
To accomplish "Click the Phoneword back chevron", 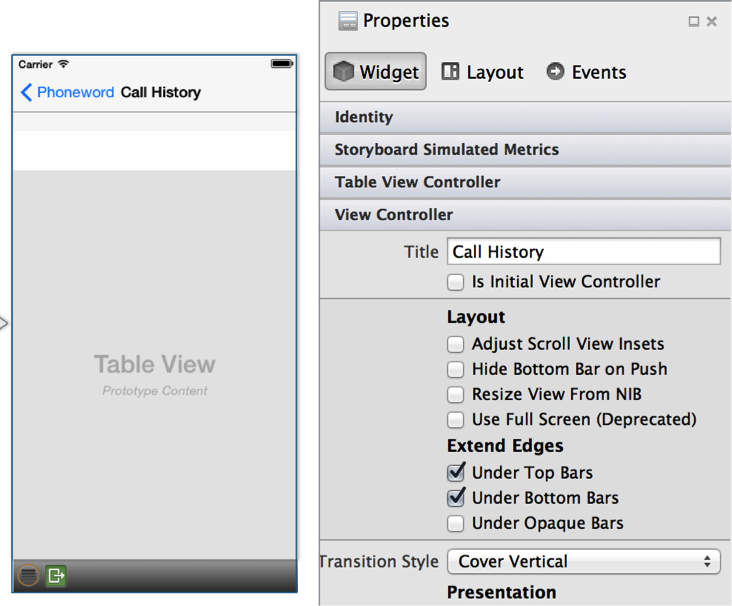I will (26, 93).
